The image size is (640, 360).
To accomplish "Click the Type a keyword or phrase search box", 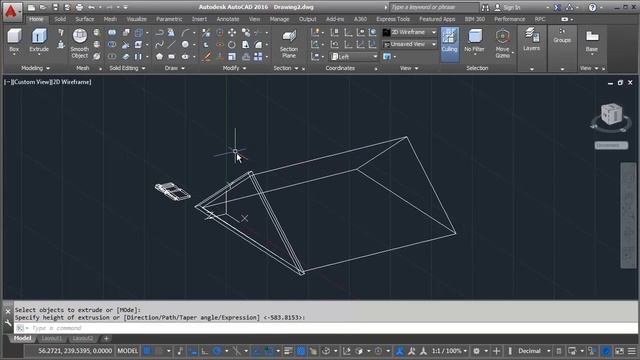I will 434,7.
